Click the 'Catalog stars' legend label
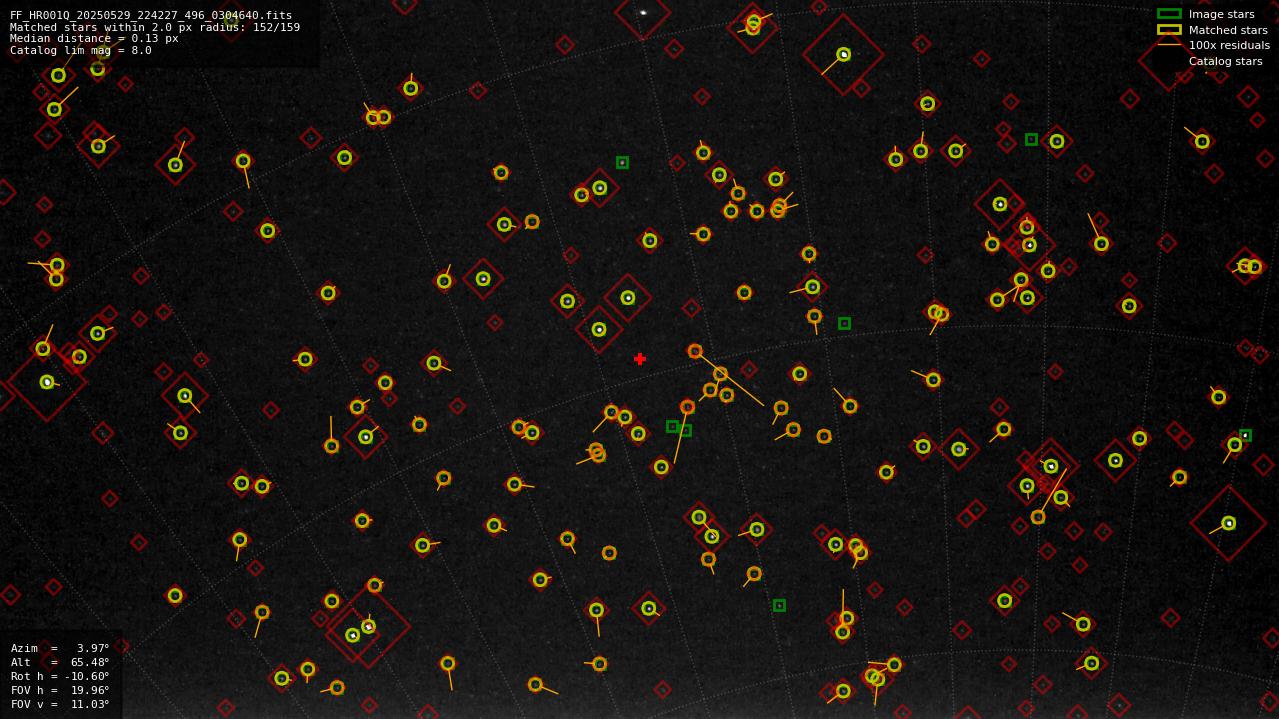The height and width of the screenshot is (719, 1279). [x=1225, y=61]
